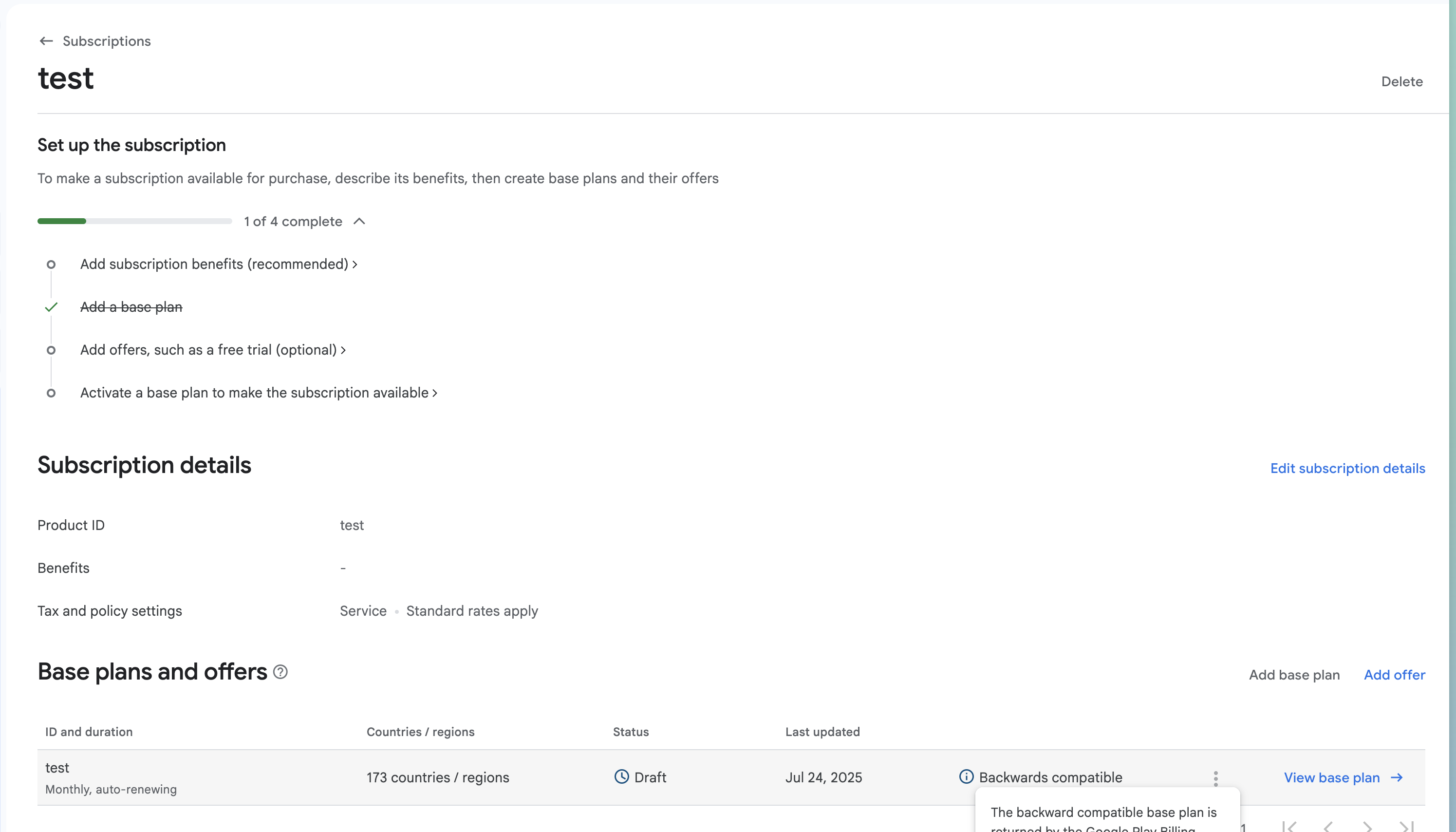Click the step circle beside Add offers

(x=51, y=350)
